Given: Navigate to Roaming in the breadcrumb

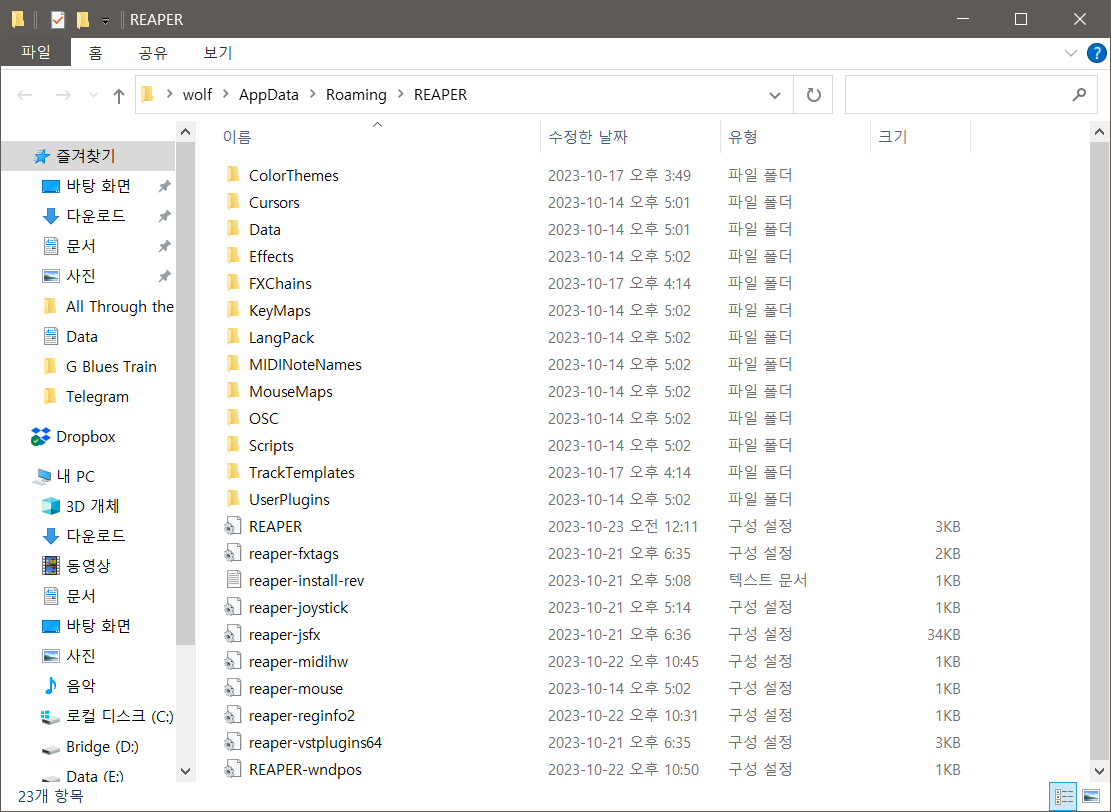Looking at the screenshot, I should click(x=356, y=94).
